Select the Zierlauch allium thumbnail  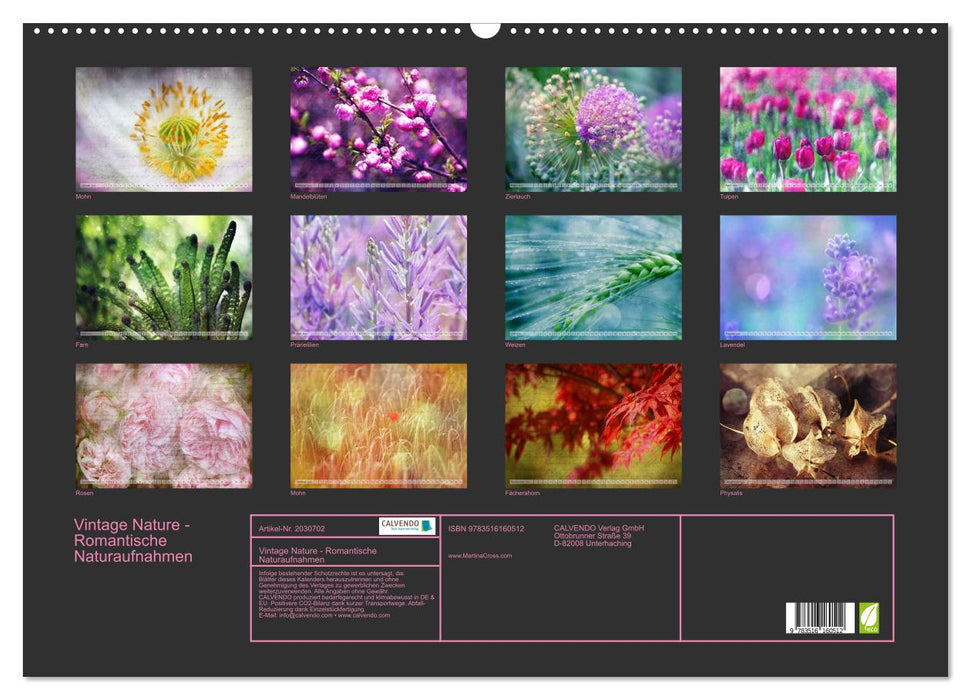point(593,125)
